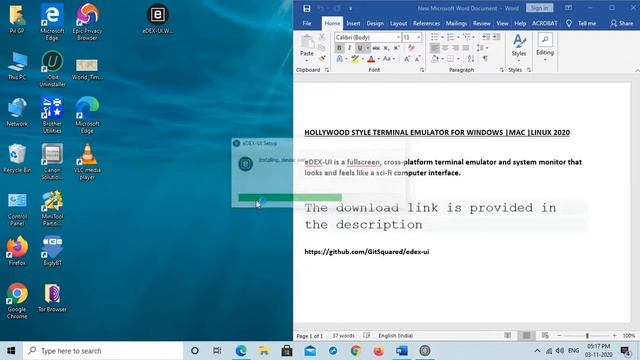
Task: Click the yellow text highlight color button
Action: pyautogui.click(x=355, y=59)
